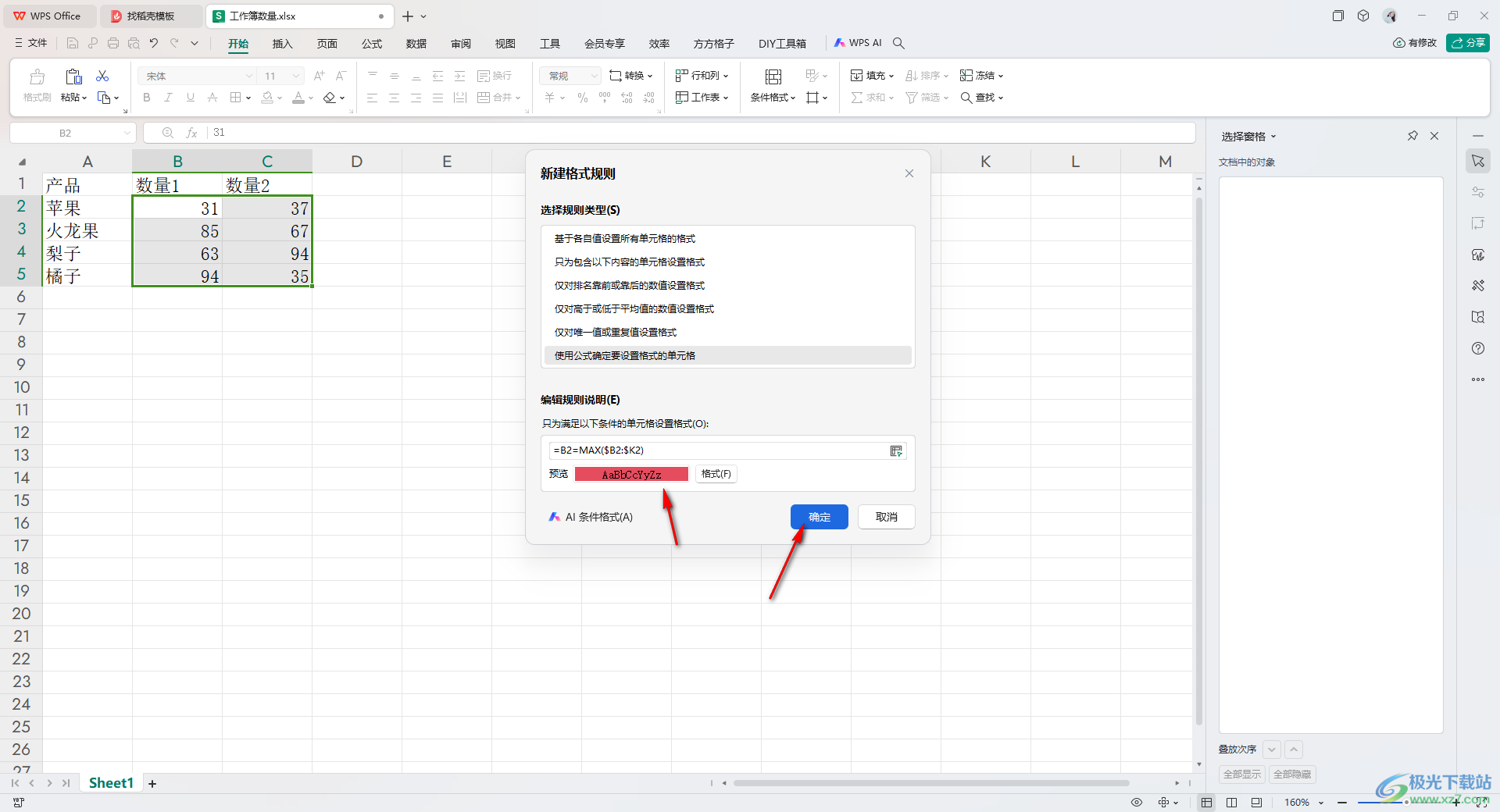Click the Cut scissors icon
The image size is (1500, 812).
coord(102,76)
